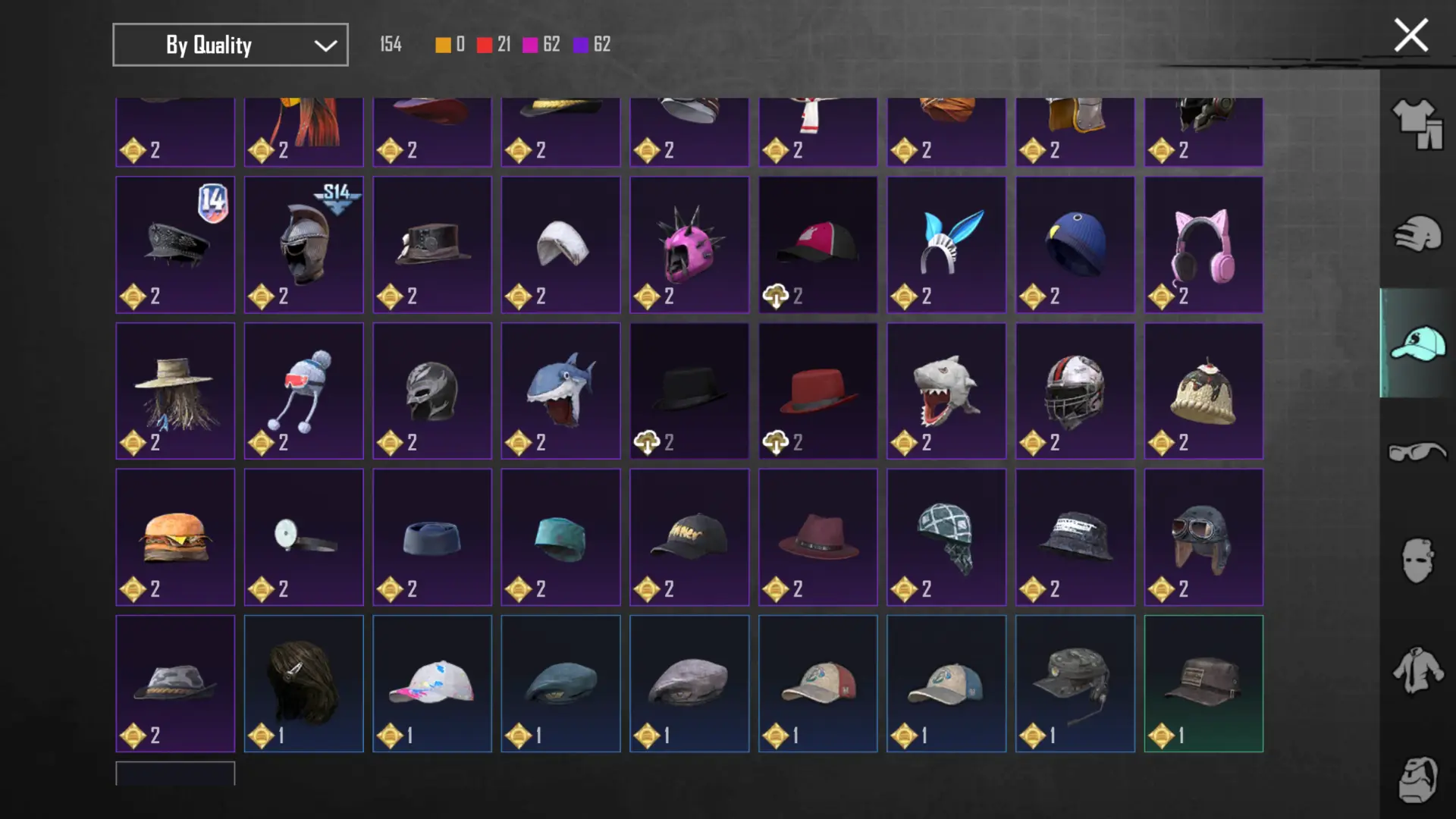Select the hats cap category tab

pyautogui.click(x=1417, y=343)
